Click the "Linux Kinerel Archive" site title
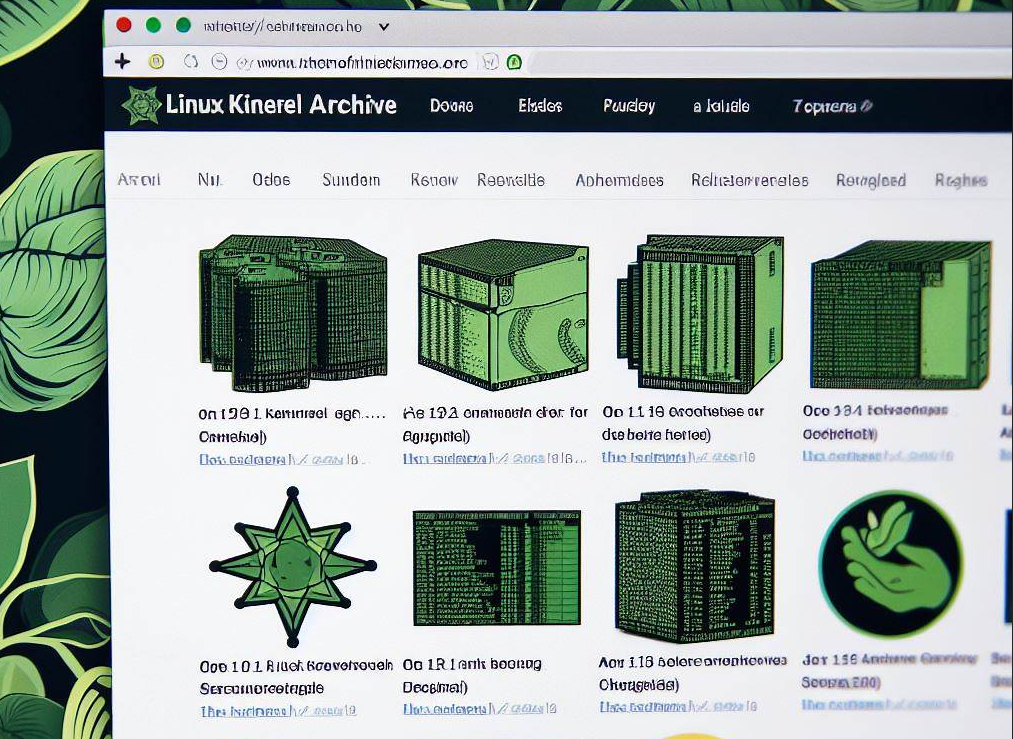 (x=280, y=105)
